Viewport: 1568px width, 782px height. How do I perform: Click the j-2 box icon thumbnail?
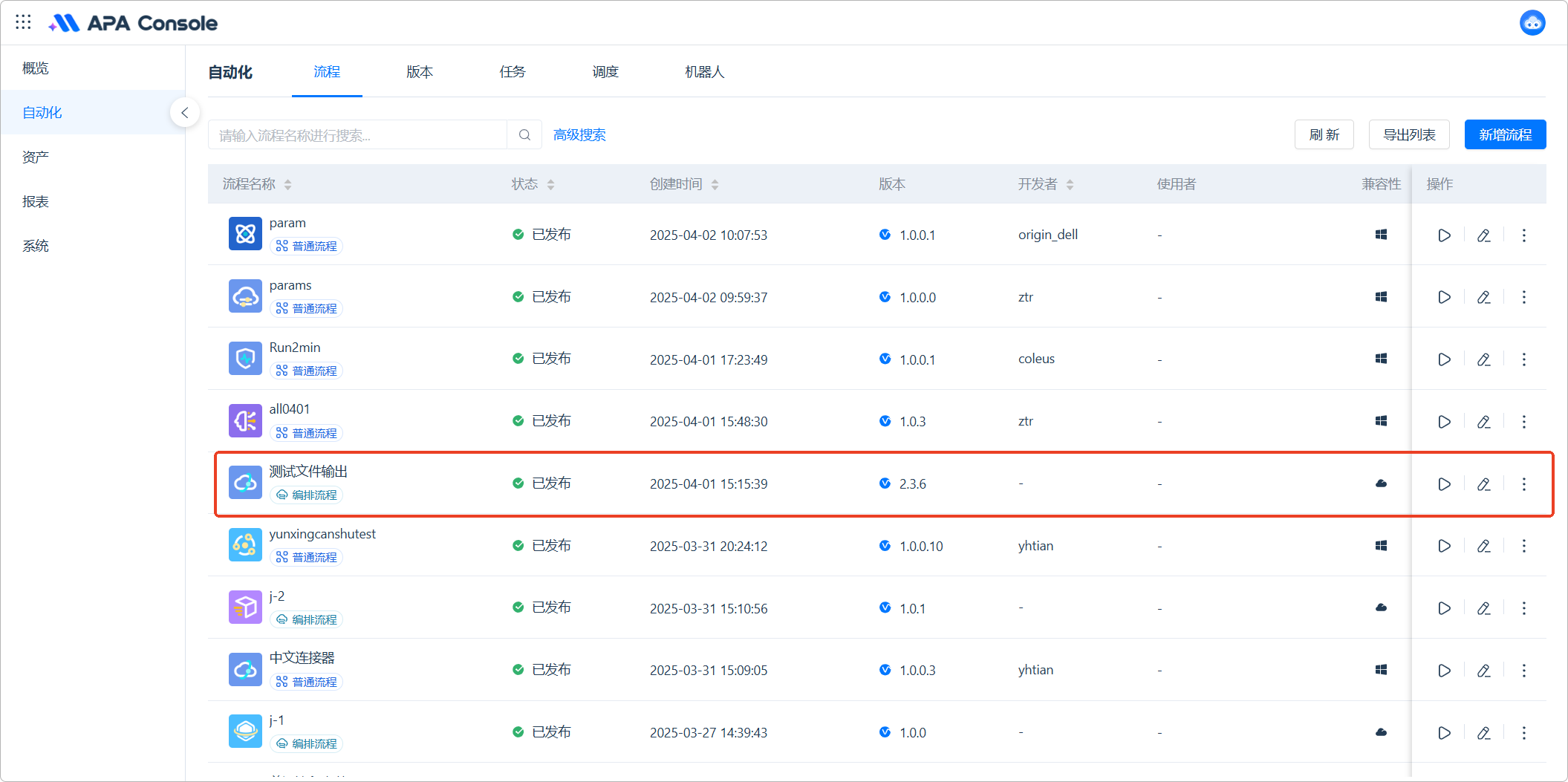click(245, 607)
